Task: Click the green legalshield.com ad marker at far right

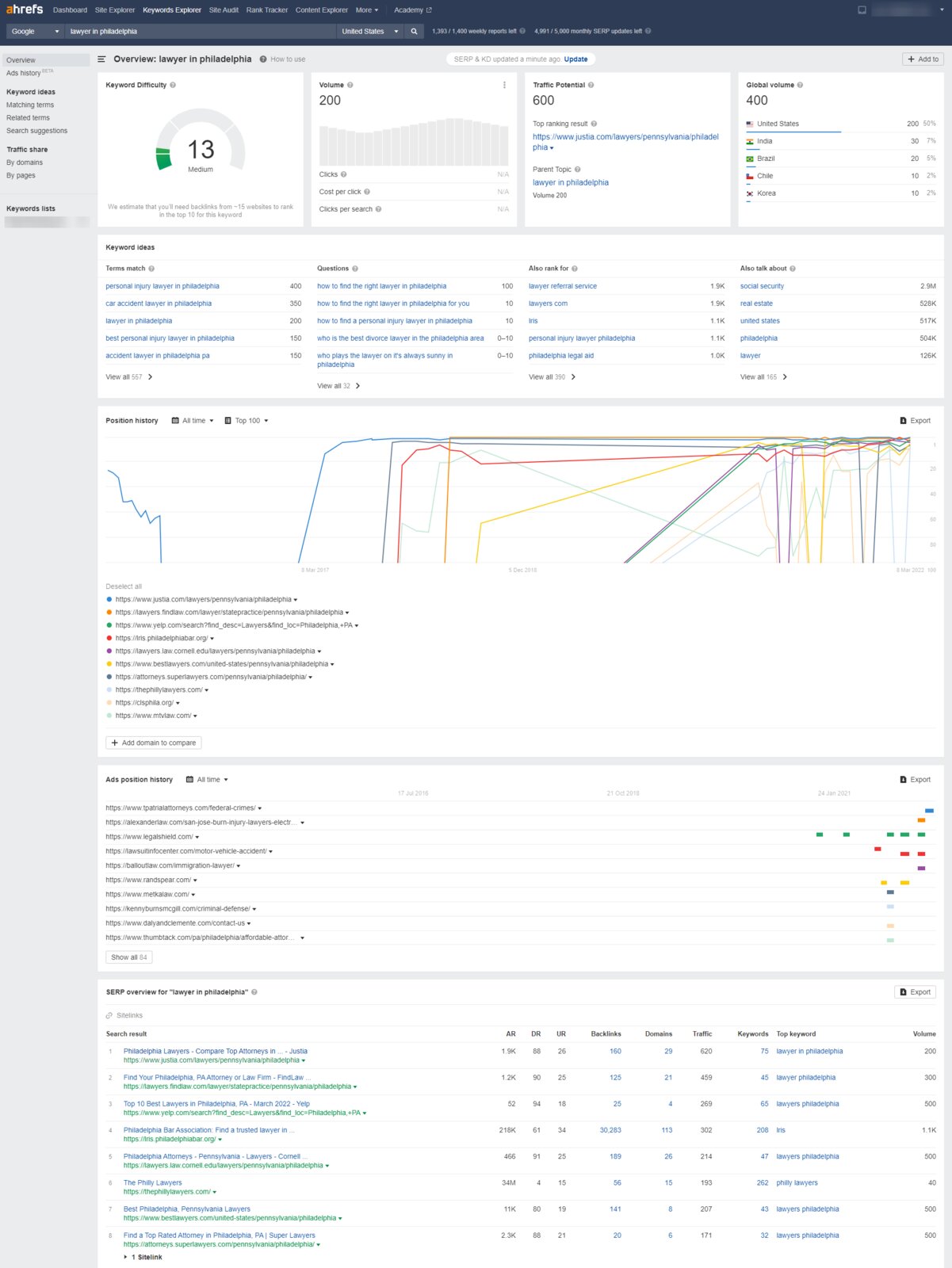Action: point(921,835)
